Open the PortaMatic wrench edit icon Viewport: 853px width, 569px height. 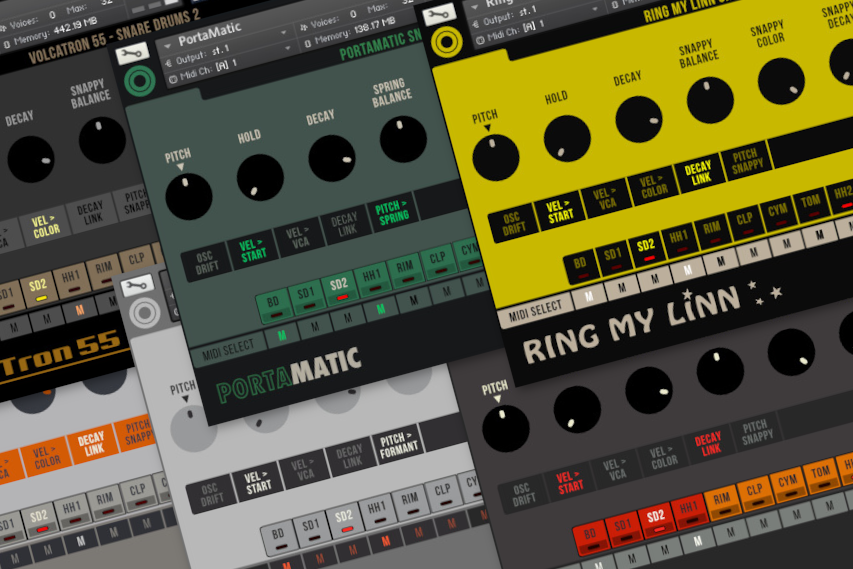click(133, 53)
